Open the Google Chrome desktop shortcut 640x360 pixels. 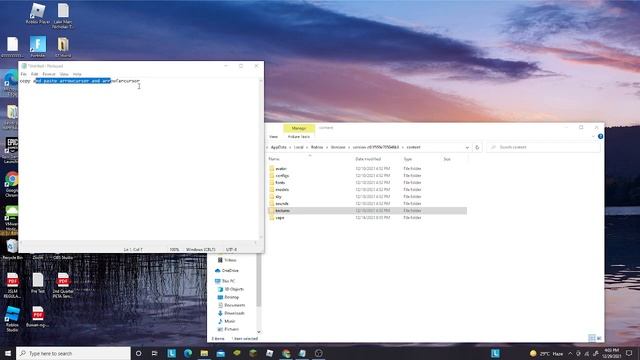[x=12, y=184]
